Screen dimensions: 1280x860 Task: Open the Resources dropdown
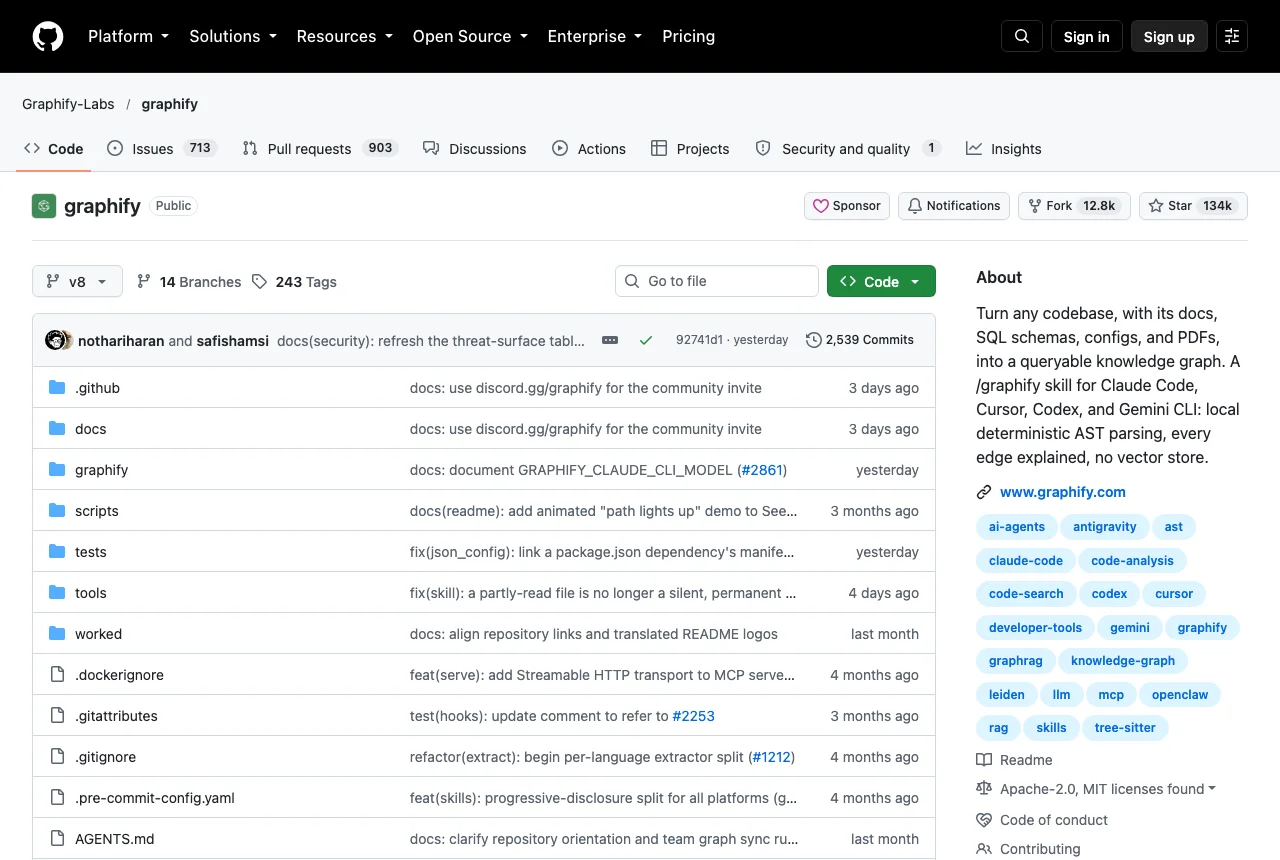(x=344, y=36)
